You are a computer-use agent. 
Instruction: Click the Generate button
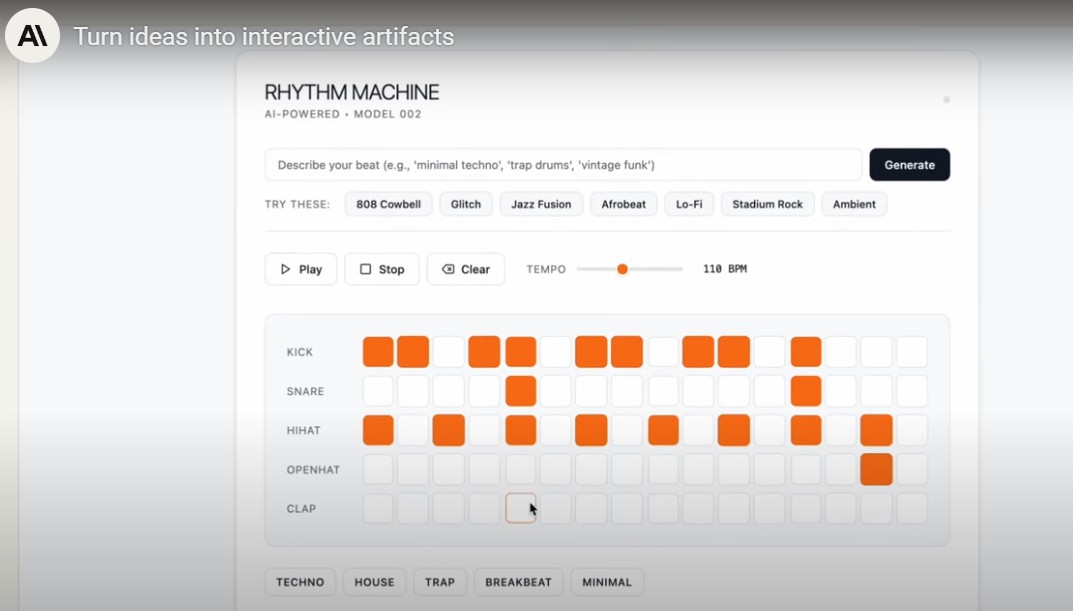(x=909, y=165)
